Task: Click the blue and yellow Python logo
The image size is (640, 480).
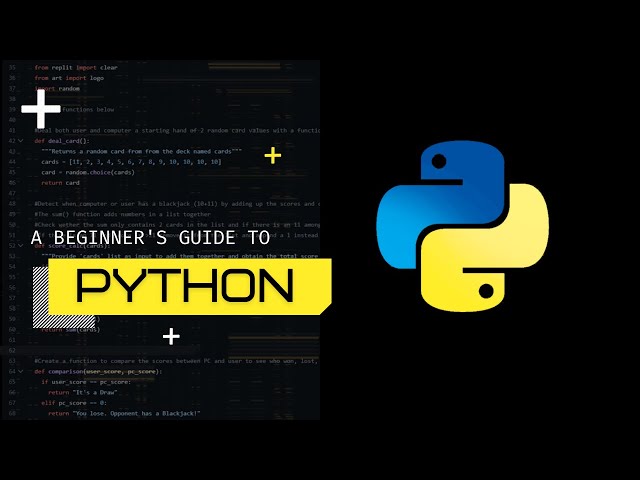Action: (x=462, y=227)
